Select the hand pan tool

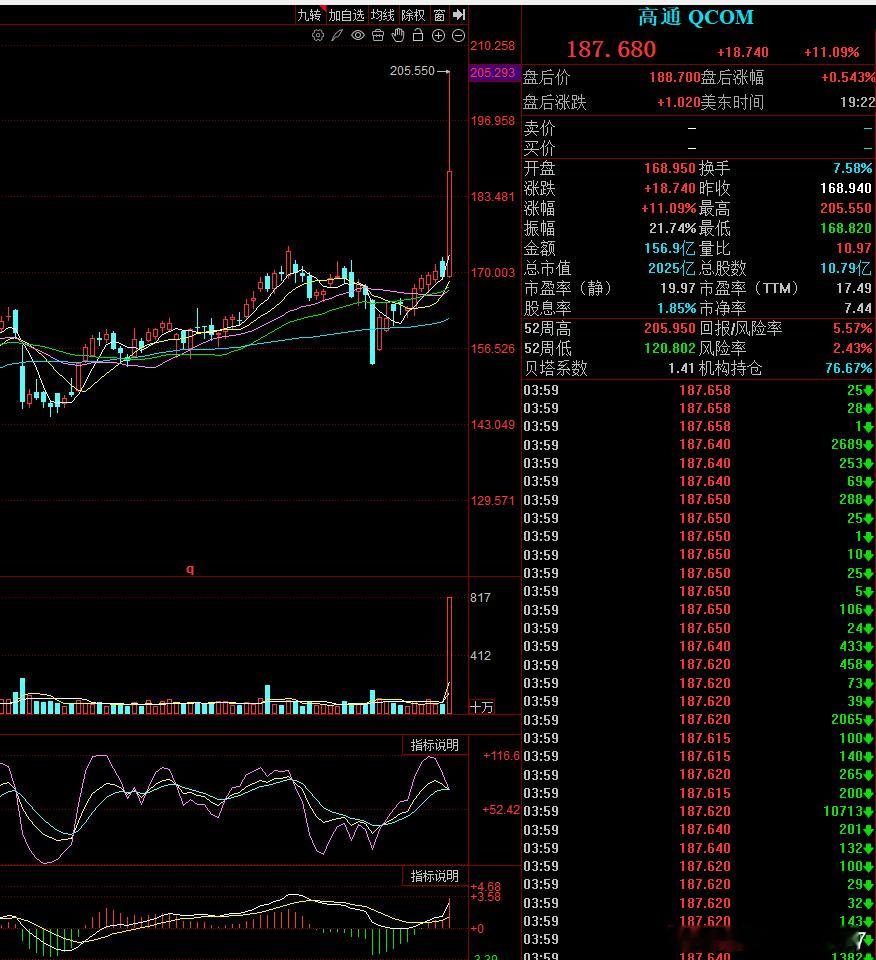pos(398,36)
